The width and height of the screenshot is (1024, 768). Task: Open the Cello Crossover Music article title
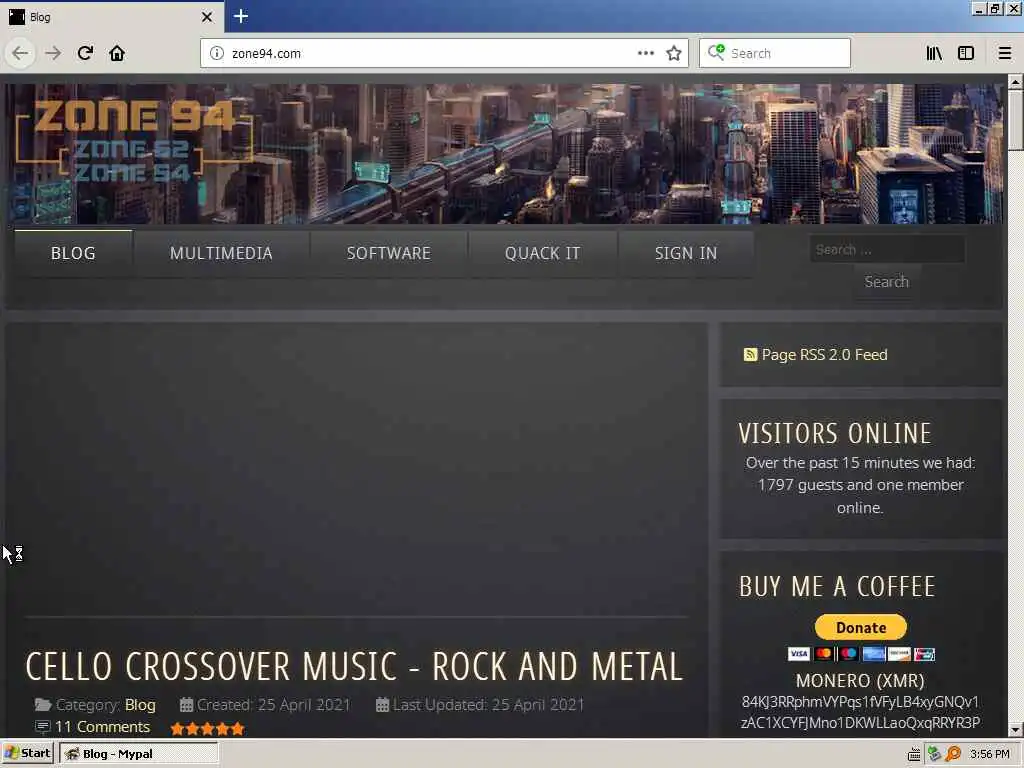tap(354, 667)
